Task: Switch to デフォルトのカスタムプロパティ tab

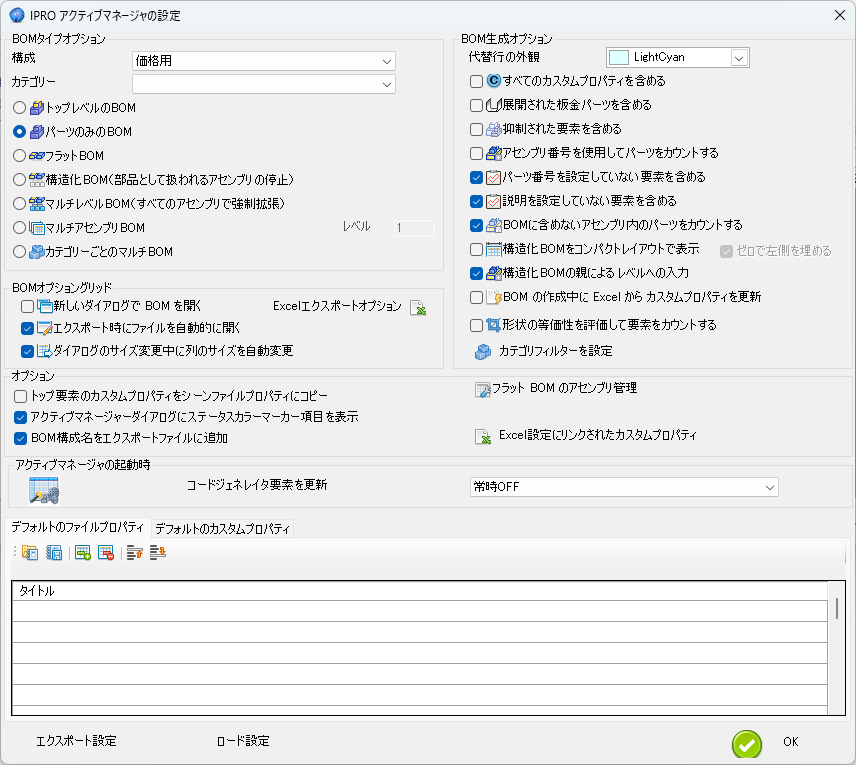Action: point(222,528)
